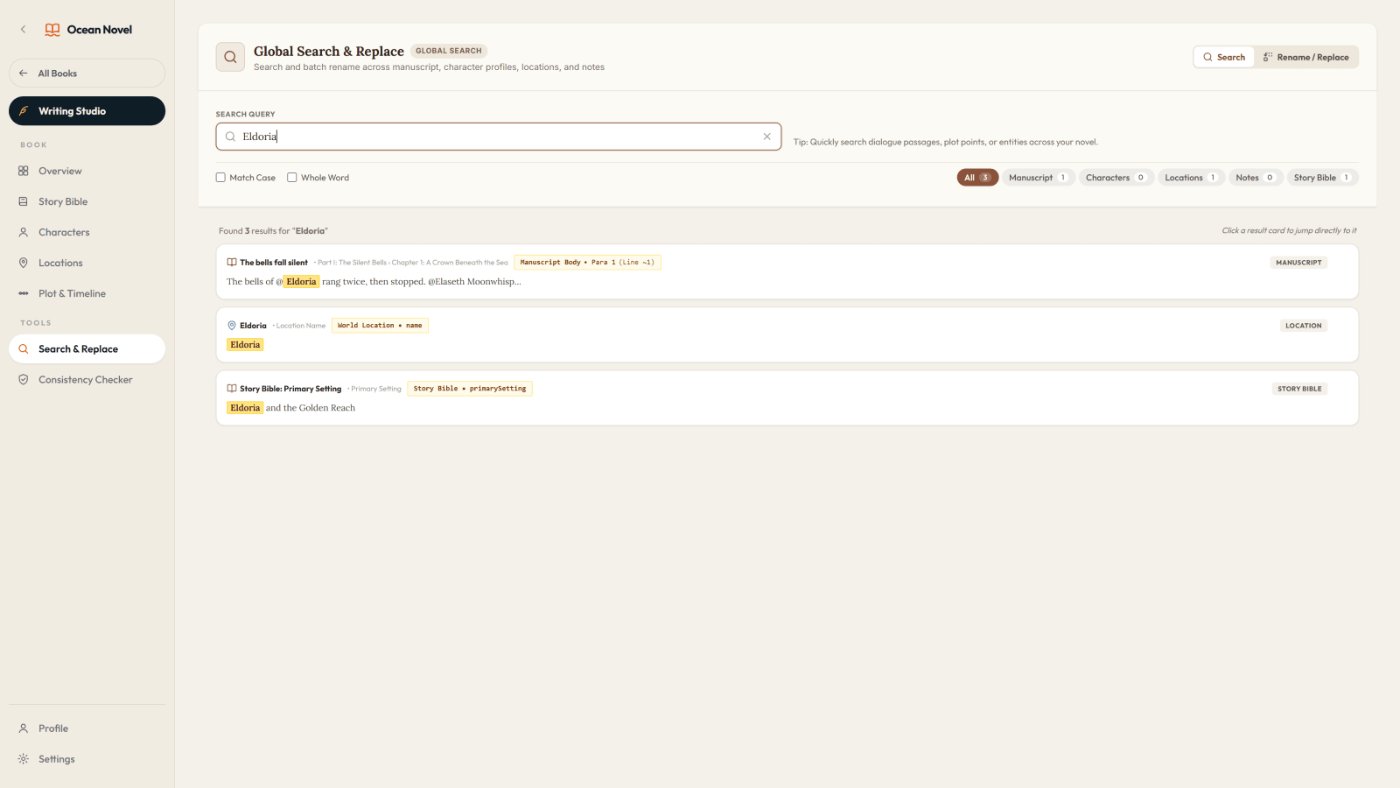The image size is (1400, 788).
Task: Click the 'Story Bible • primarySetting' tag
Action: [469, 388]
